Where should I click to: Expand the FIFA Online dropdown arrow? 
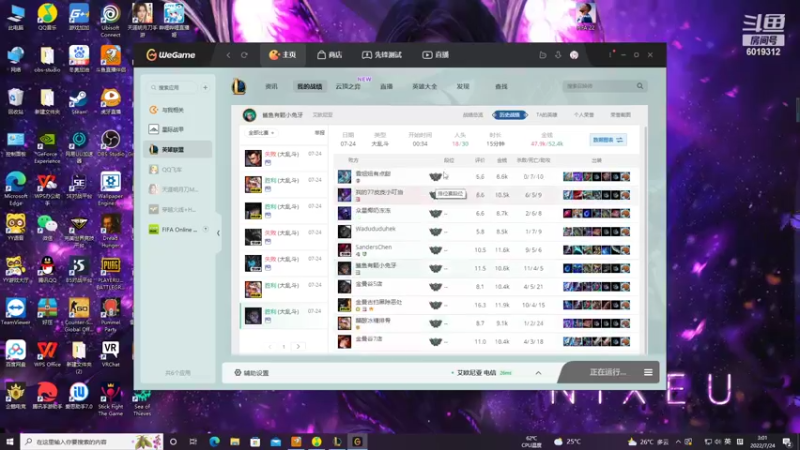coord(206,230)
